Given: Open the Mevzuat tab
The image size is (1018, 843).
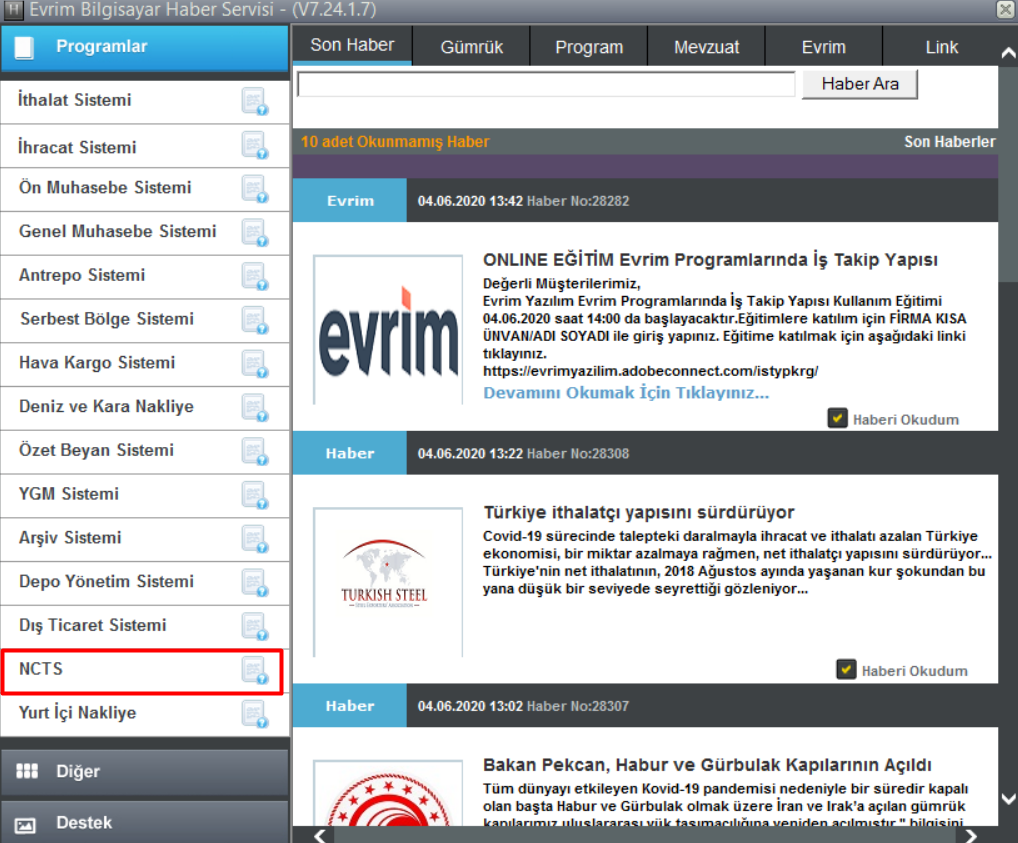Looking at the screenshot, I should (x=706, y=47).
